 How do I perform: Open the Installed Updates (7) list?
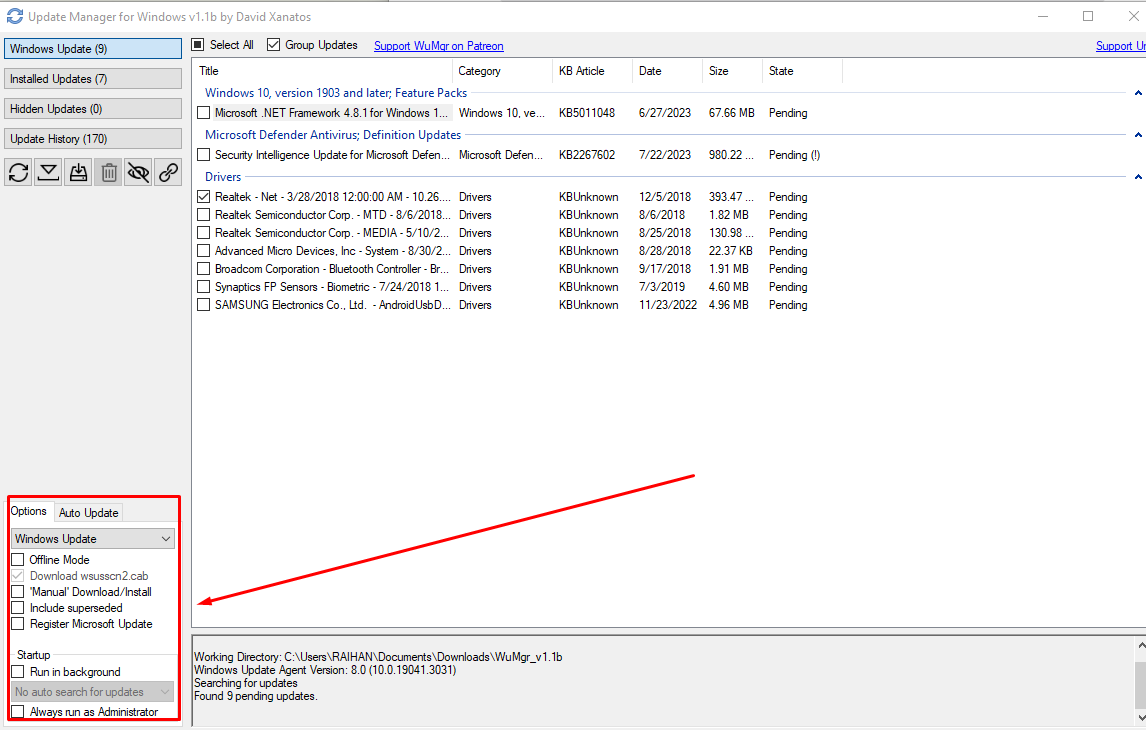93,79
